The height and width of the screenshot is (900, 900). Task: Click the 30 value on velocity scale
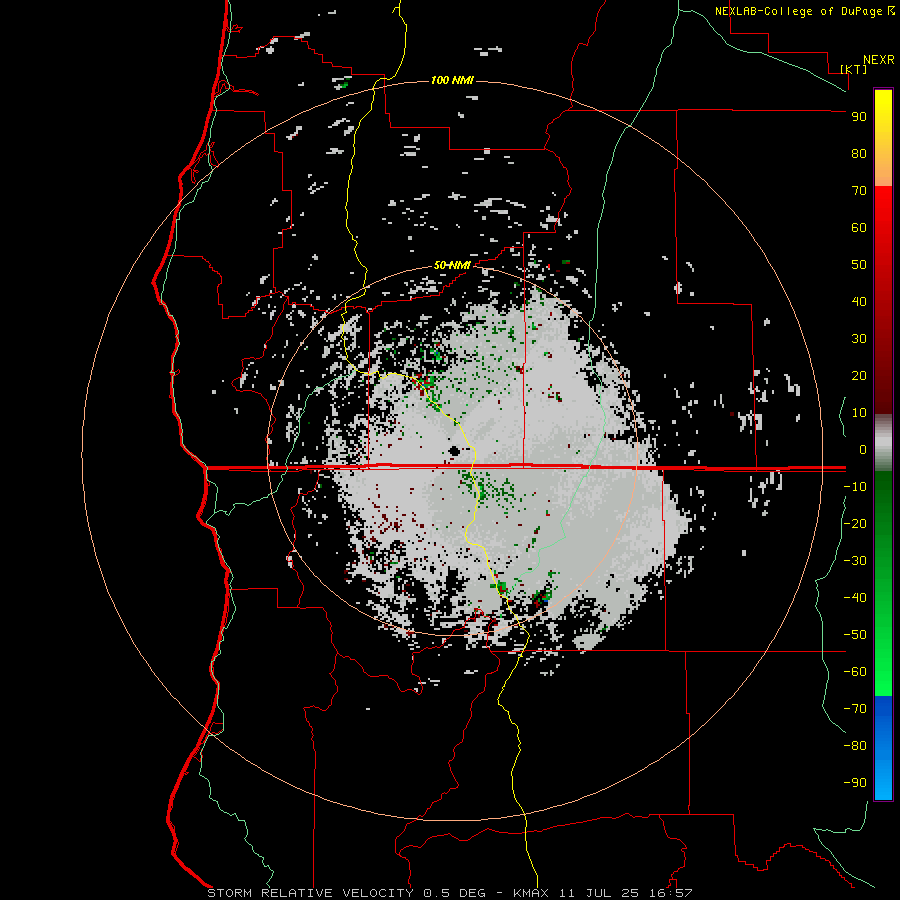point(859,339)
